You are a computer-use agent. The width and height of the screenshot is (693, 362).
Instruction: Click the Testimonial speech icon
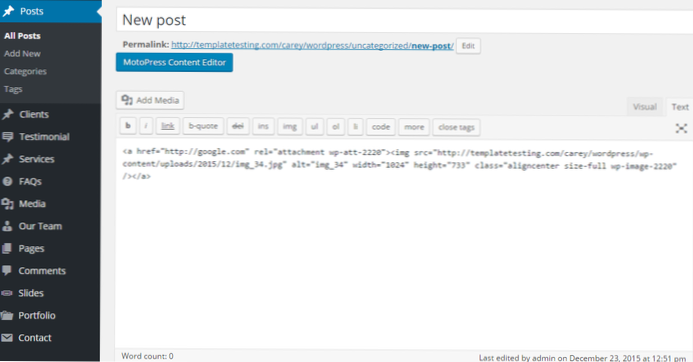(x=8, y=137)
